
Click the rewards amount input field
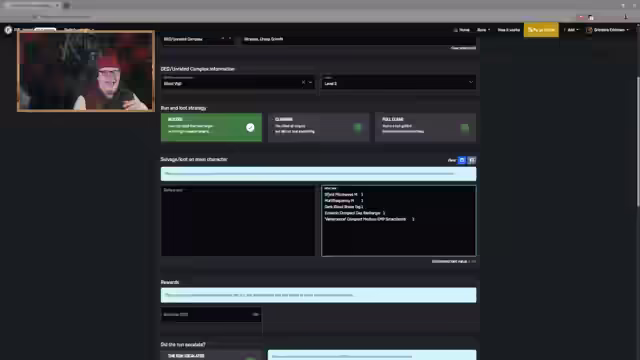click(x=211, y=314)
